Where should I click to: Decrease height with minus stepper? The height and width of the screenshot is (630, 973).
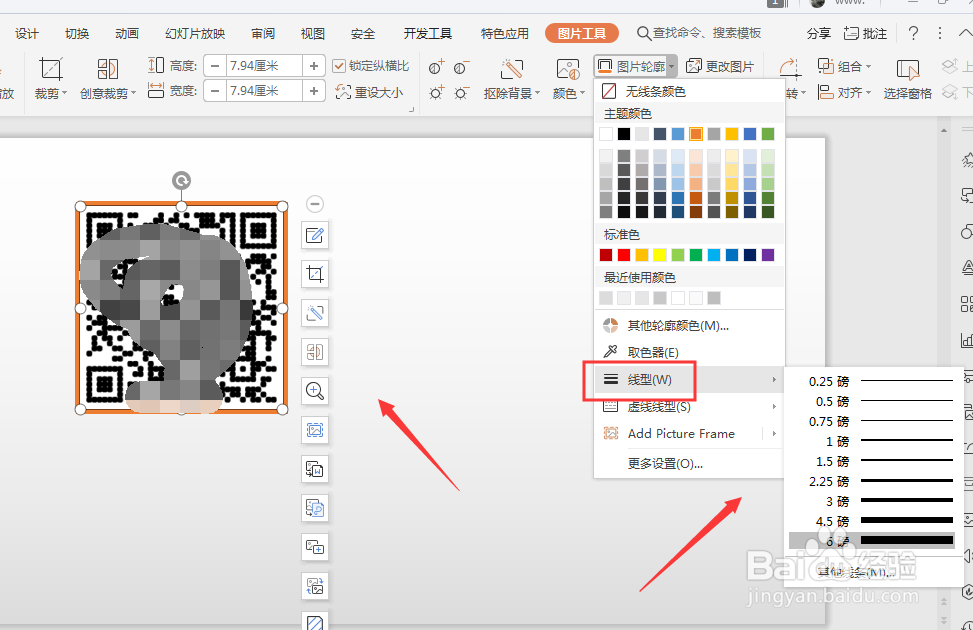click(x=215, y=66)
